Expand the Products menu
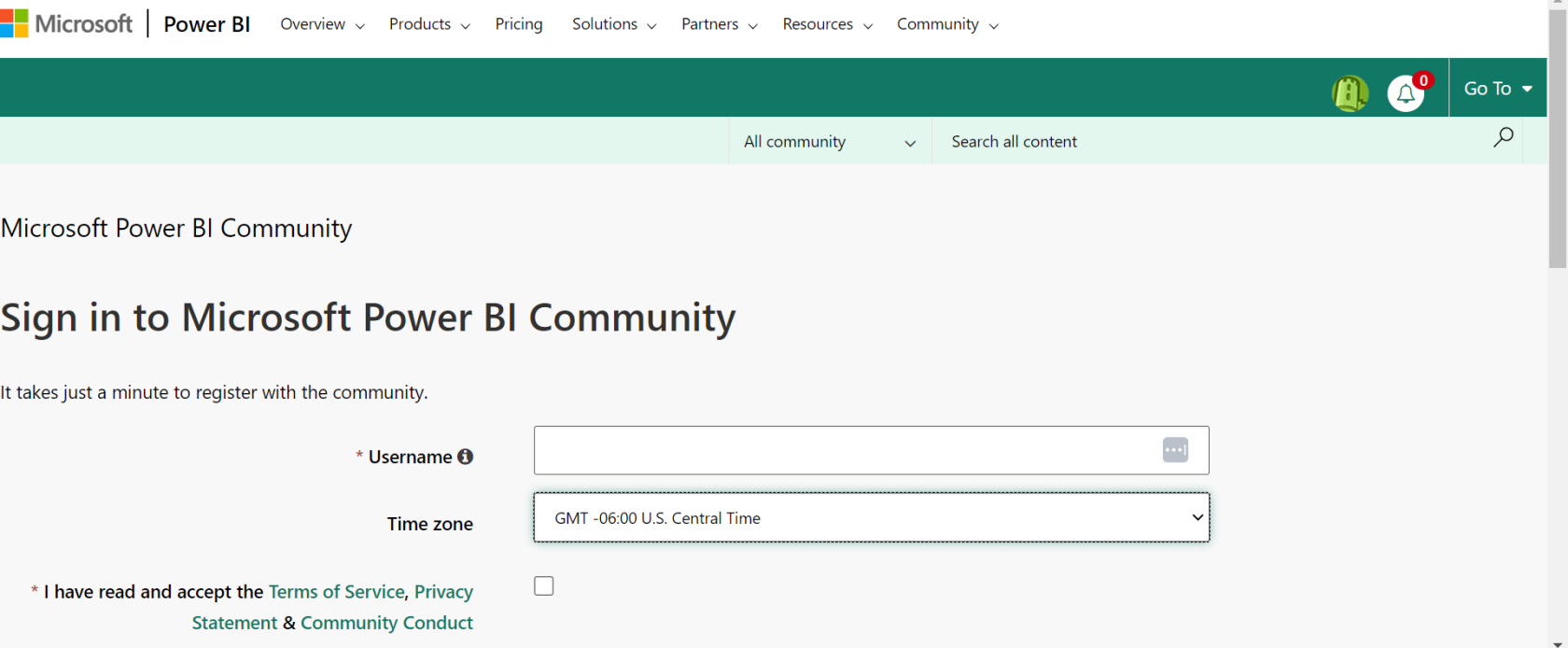Image resolution: width=1568 pixels, height=648 pixels. [x=429, y=24]
